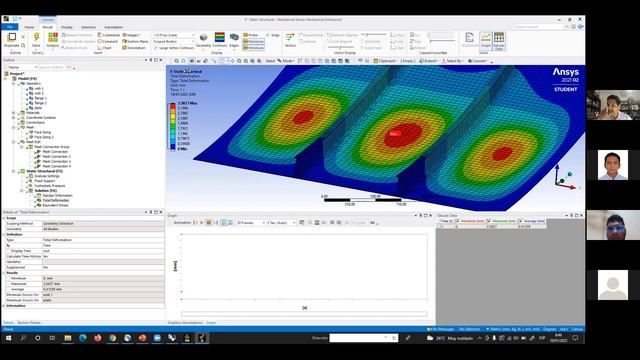Open the Select By dropdown
Image resolution: width=640 pixels, height=360 pixels.
pyautogui.click(x=453, y=61)
